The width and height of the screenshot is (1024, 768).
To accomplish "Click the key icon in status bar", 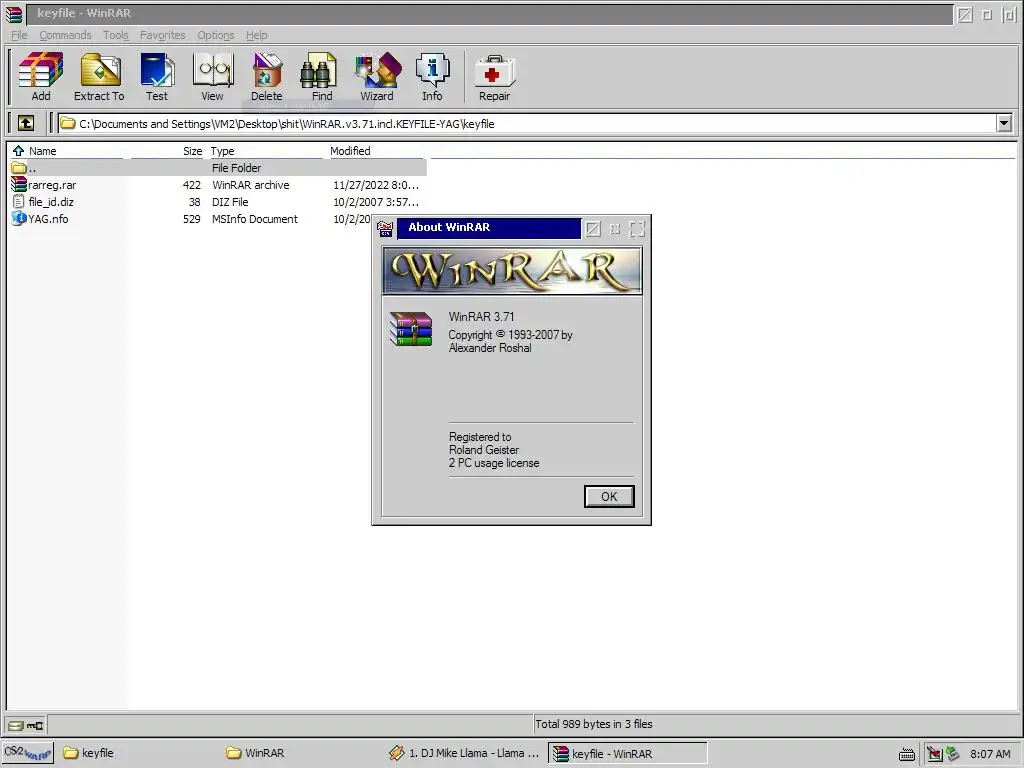I will [35, 725].
